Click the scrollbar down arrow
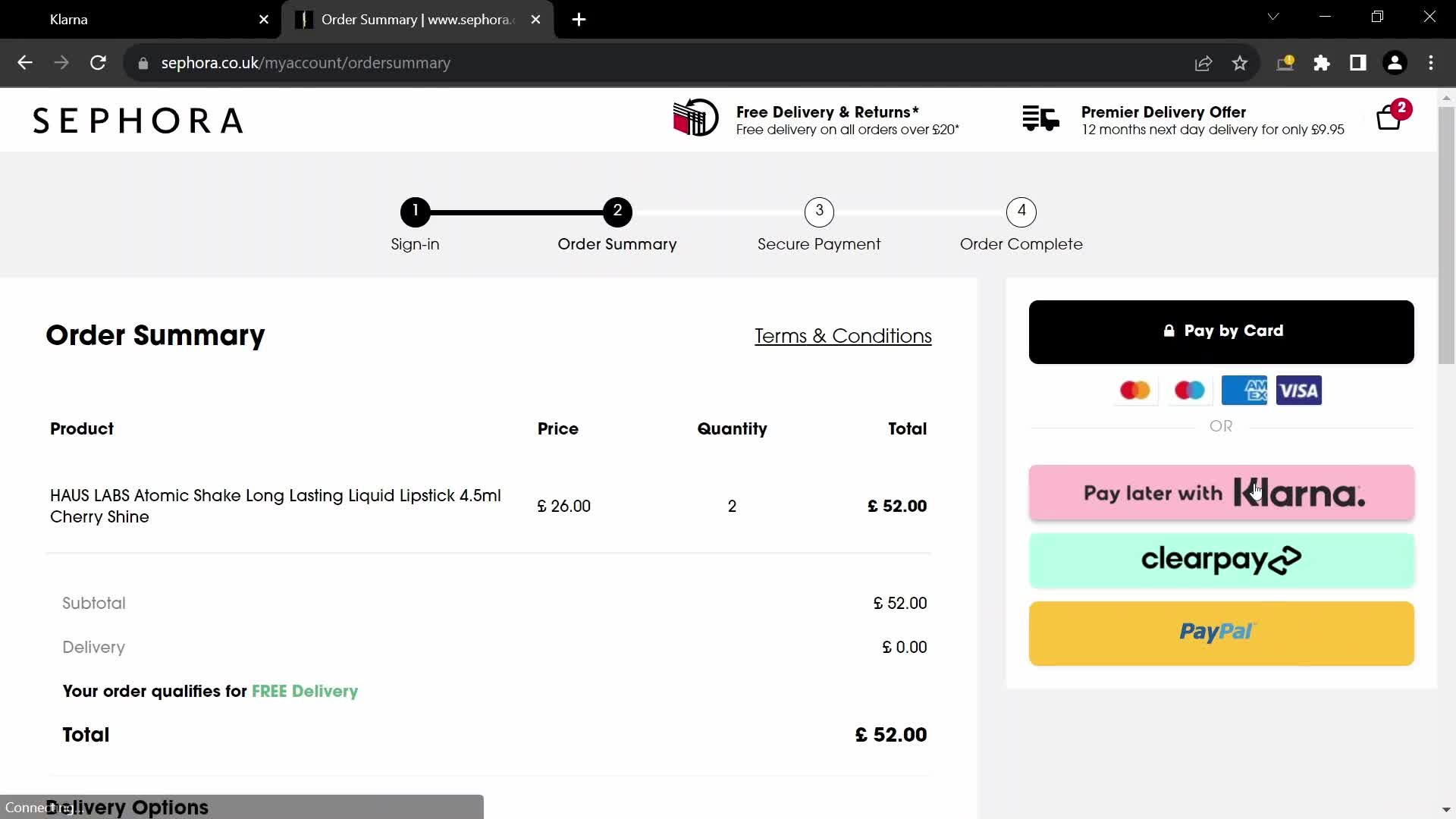Image resolution: width=1456 pixels, height=819 pixels. point(1446,809)
